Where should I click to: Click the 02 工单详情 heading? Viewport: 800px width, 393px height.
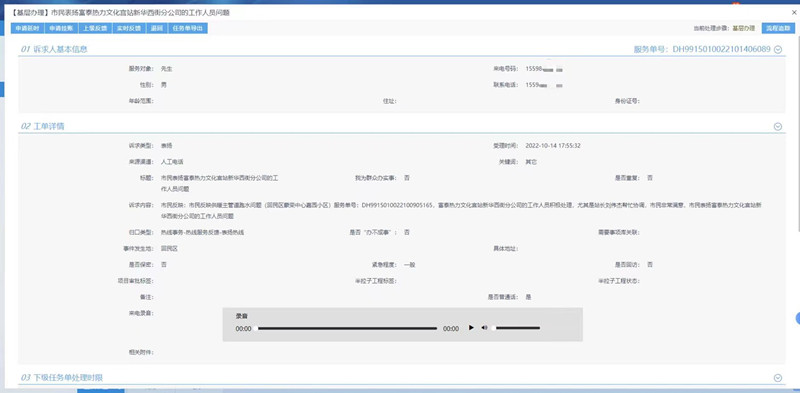click(x=42, y=127)
